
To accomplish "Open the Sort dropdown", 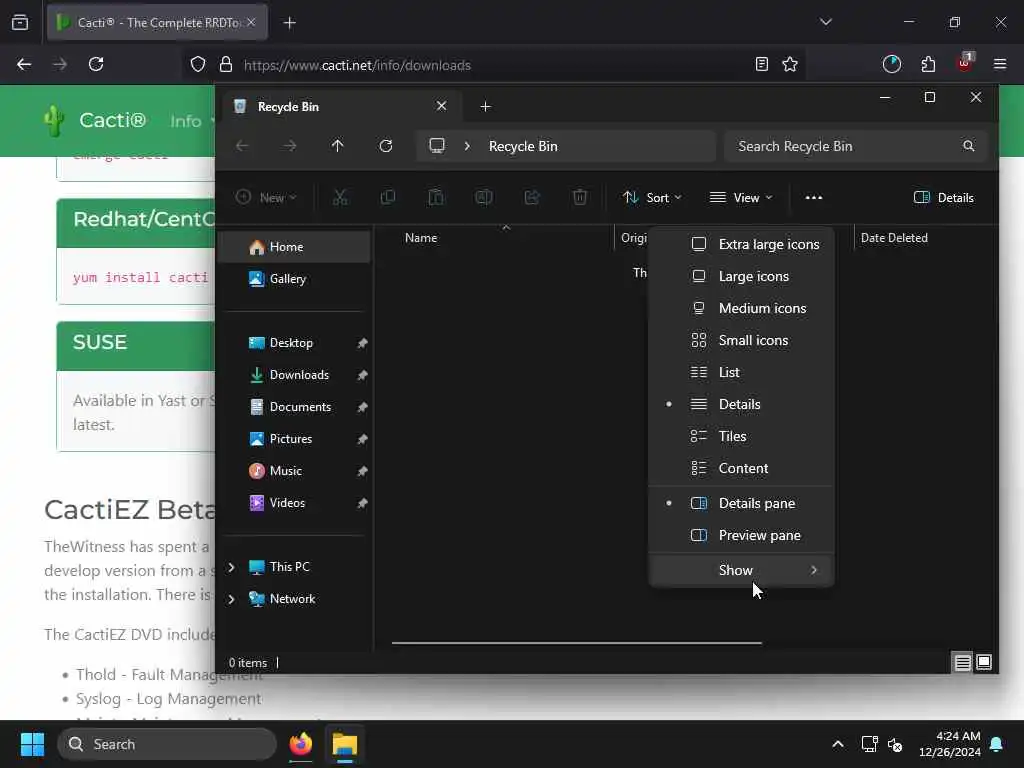I will tap(651, 197).
